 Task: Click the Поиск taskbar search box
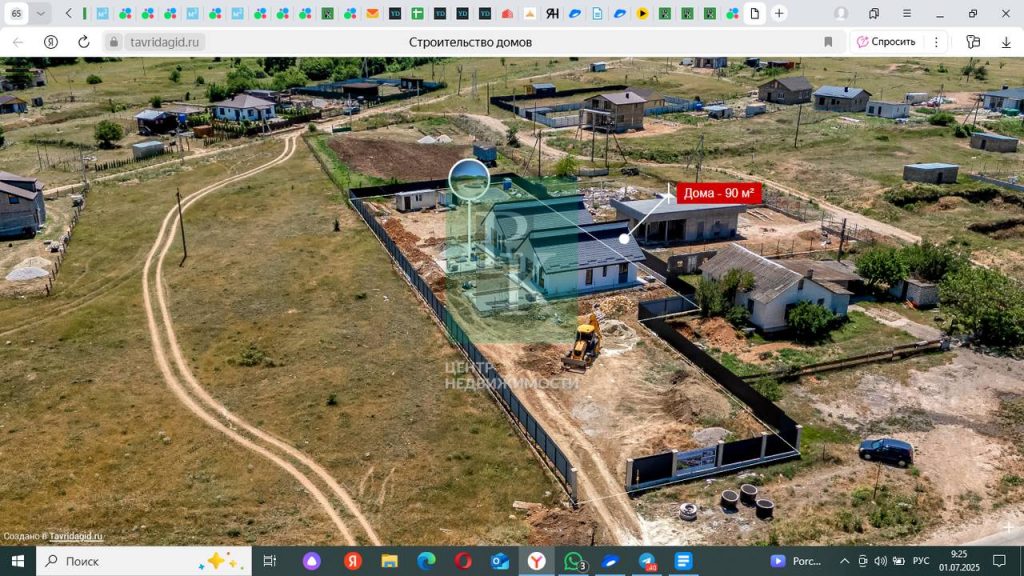(144, 561)
